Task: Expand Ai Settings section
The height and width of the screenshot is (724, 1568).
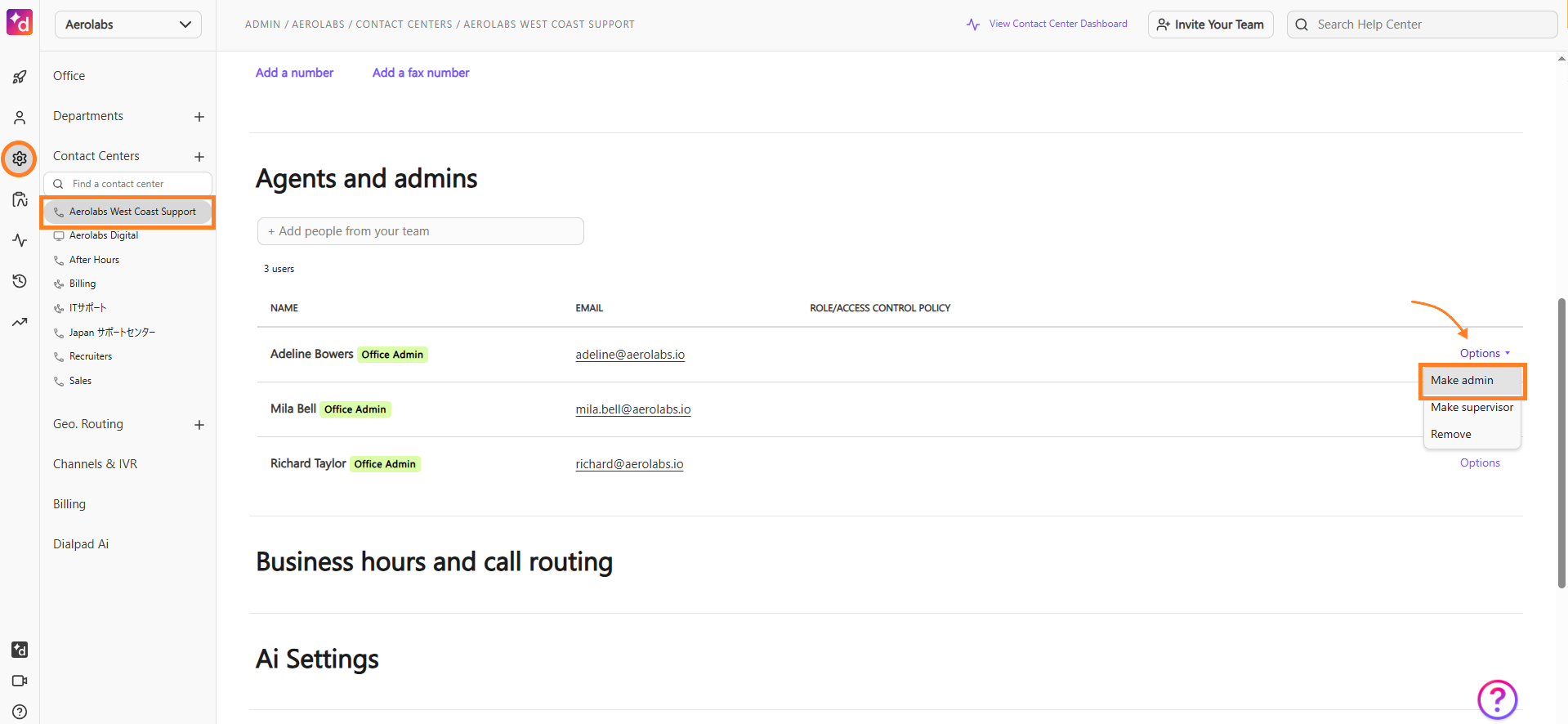Action: coord(317,659)
